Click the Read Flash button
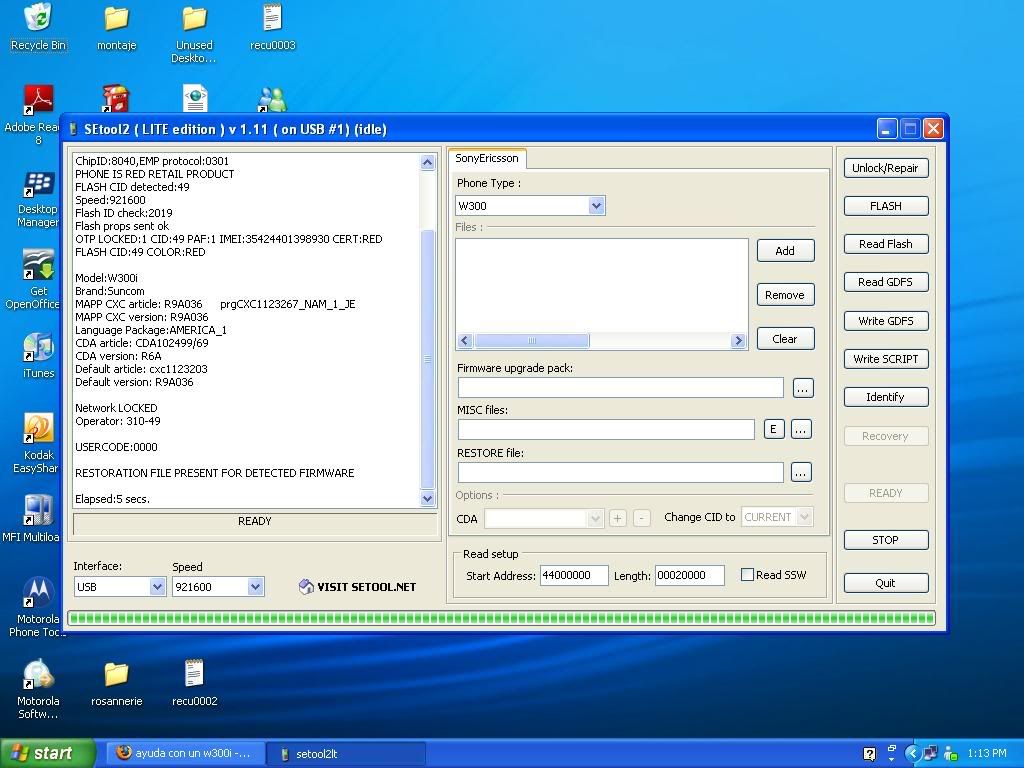Viewport: 1024px width, 768px height. (x=886, y=244)
